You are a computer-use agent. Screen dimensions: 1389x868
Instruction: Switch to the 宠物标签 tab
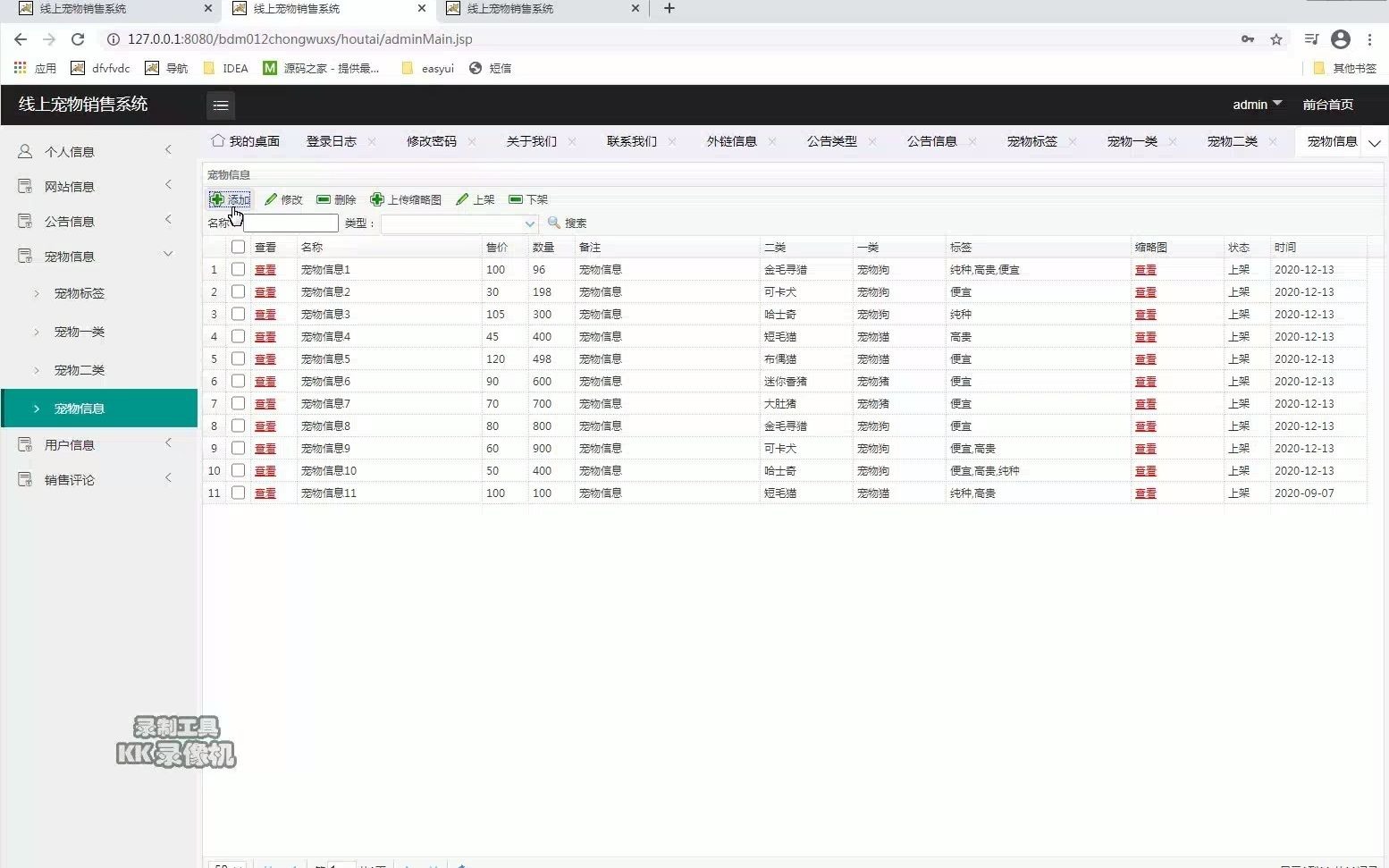click(1032, 141)
